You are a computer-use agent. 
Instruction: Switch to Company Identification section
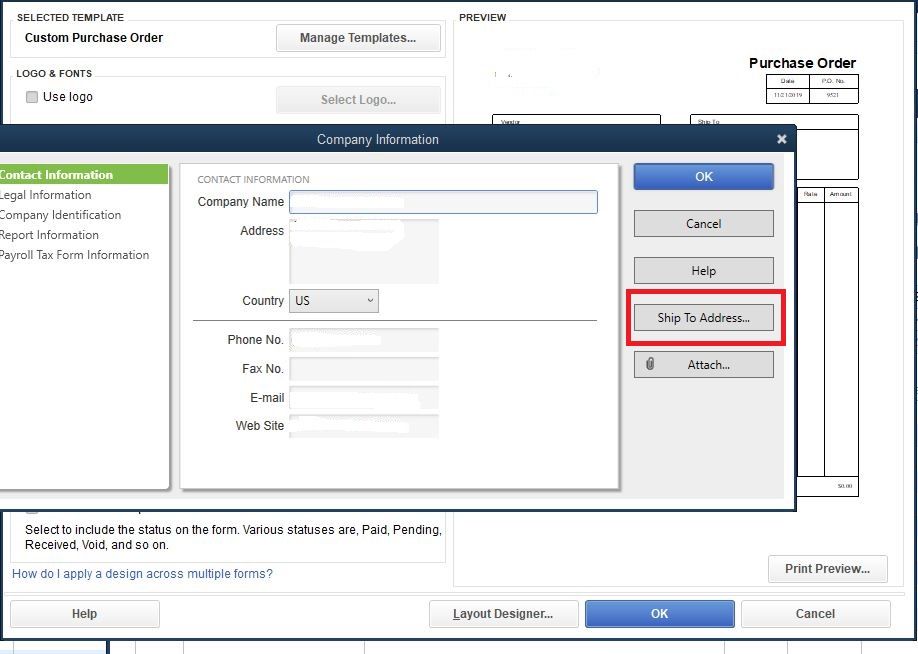[x=60, y=215]
